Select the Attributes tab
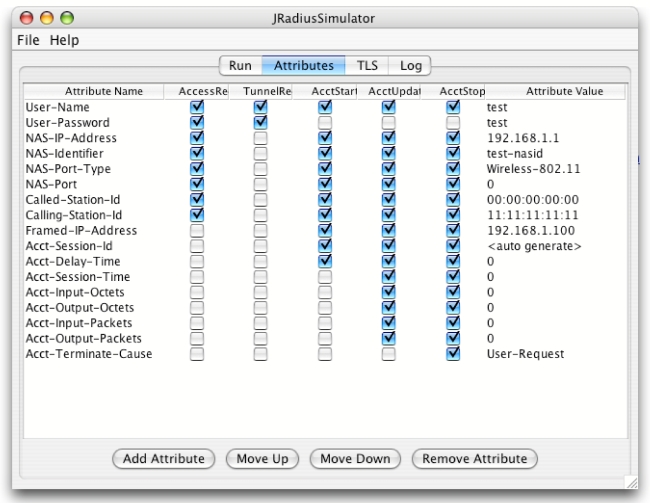The width and height of the screenshot is (650, 503). point(303,66)
